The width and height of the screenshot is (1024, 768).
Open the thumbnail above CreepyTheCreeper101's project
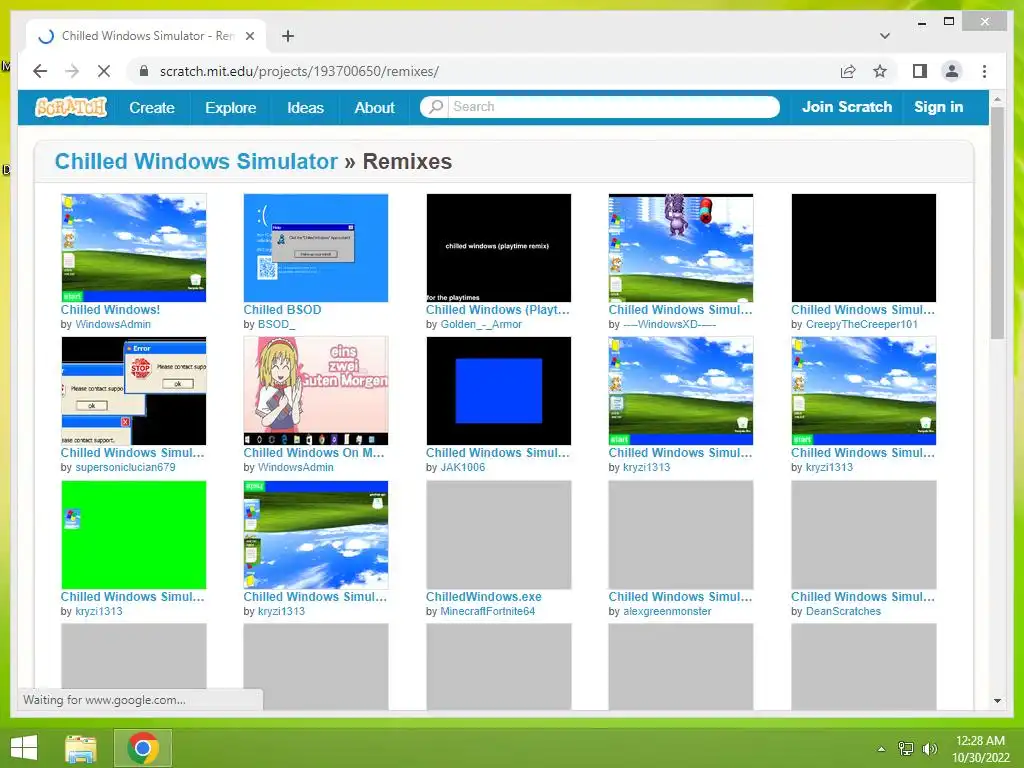click(x=863, y=248)
